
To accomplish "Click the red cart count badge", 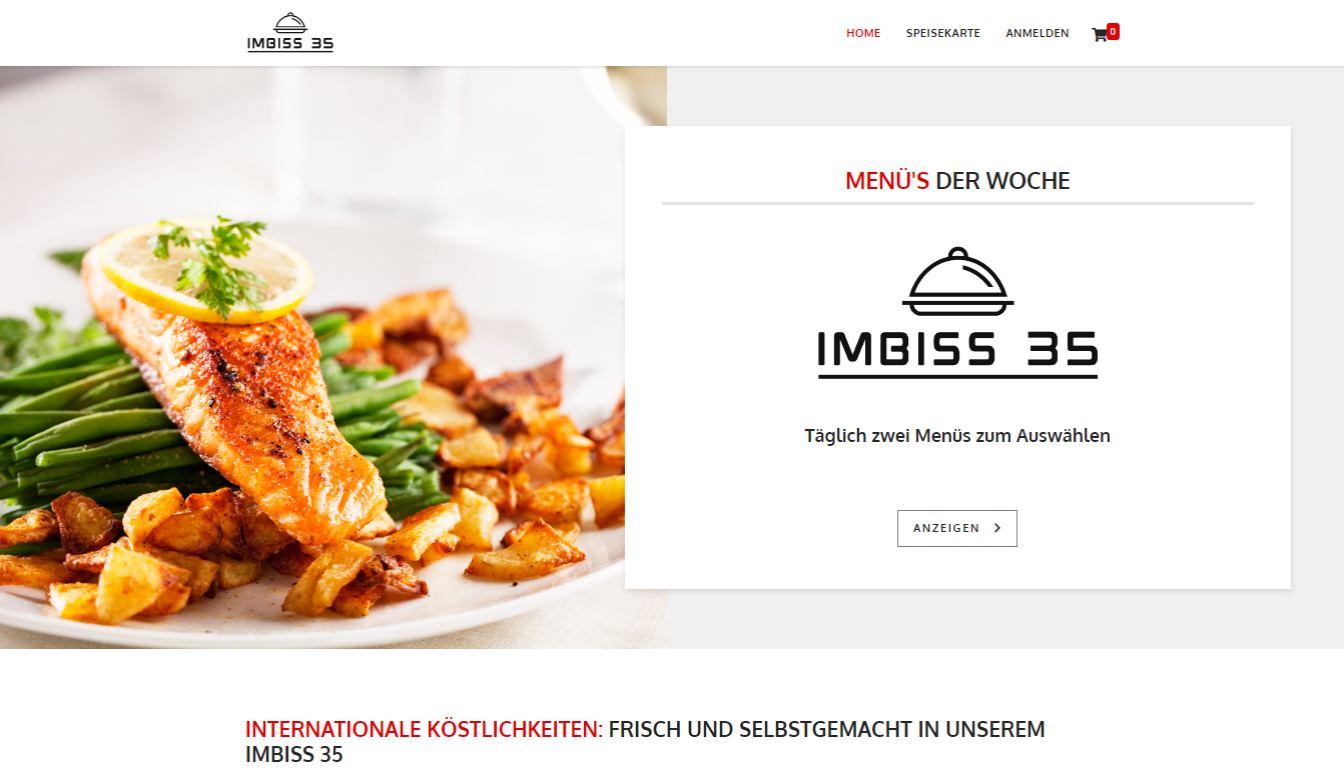I will [1113, 31].
